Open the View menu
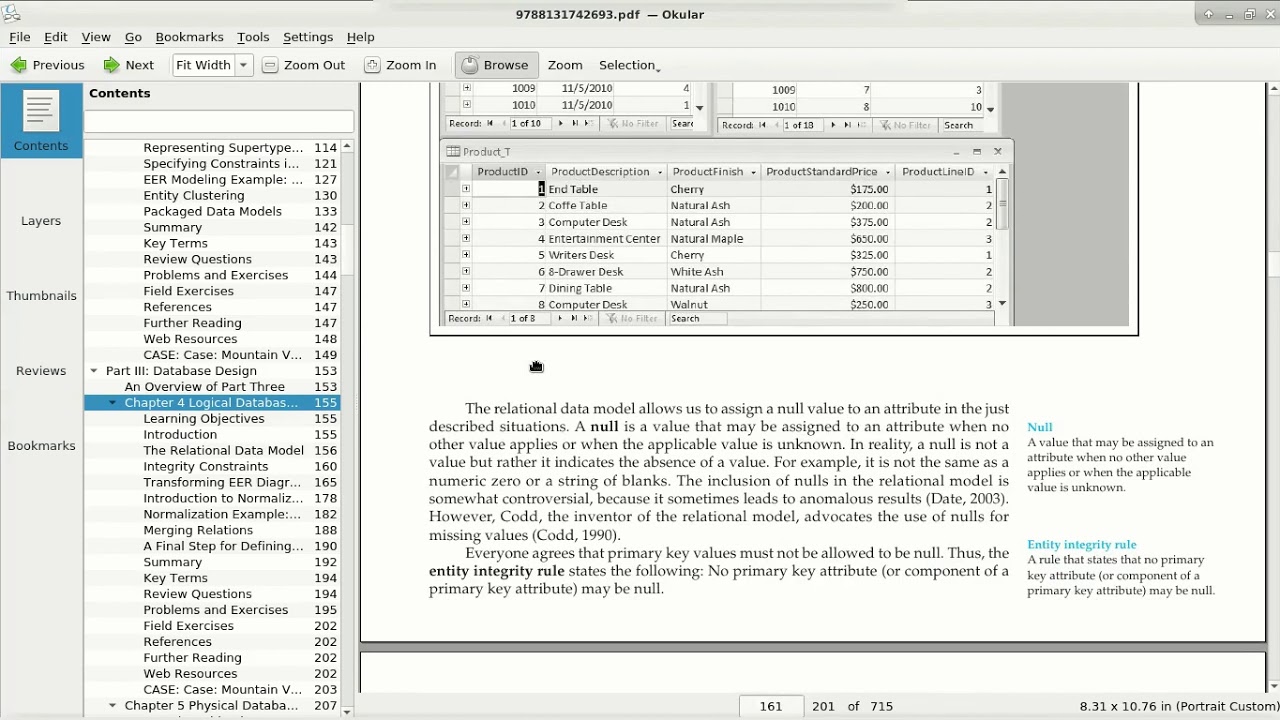Screen dimensions: 1280x720 click(x=96, y=37)
